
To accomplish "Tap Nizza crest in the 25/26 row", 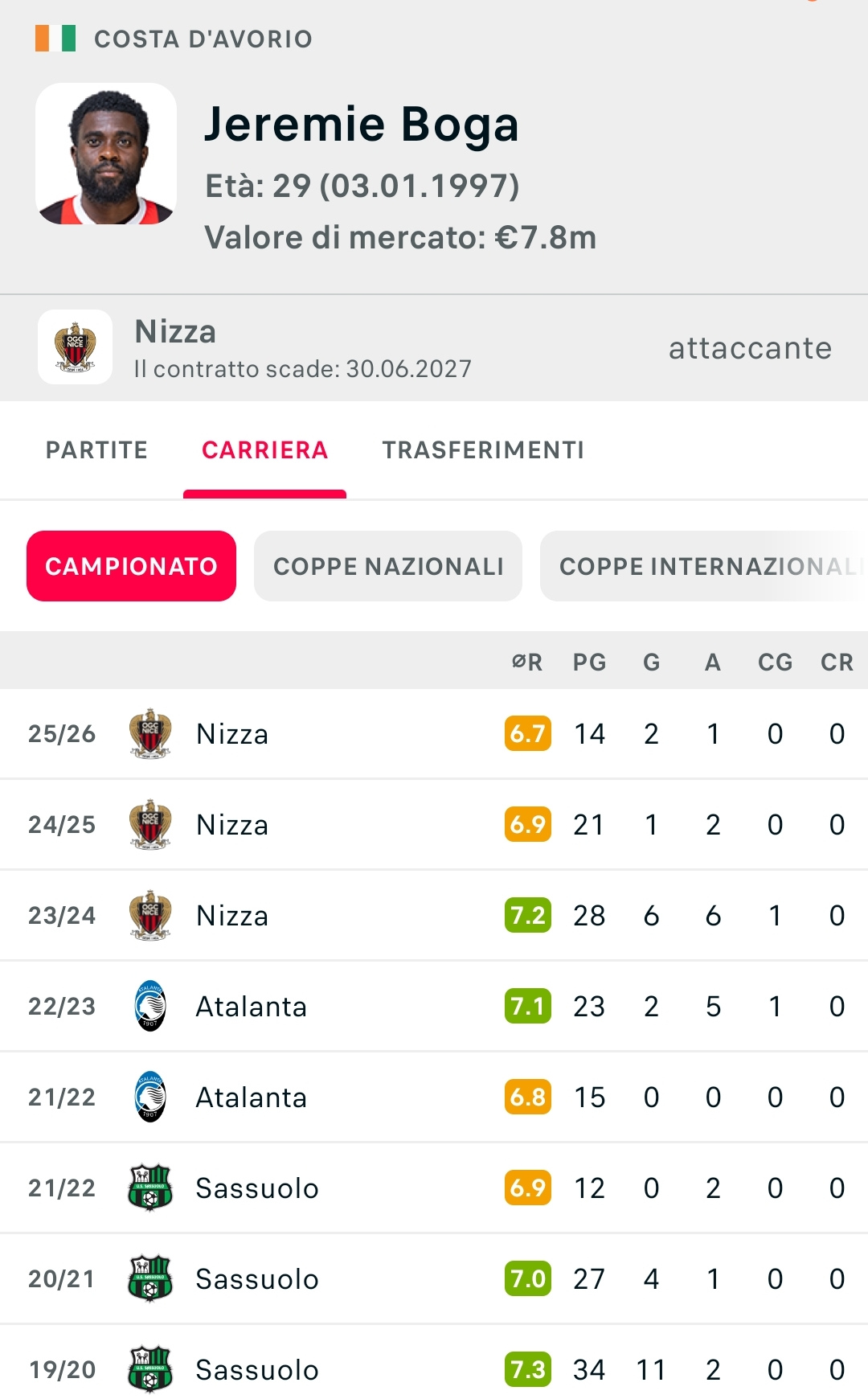I will pos(150,733).
